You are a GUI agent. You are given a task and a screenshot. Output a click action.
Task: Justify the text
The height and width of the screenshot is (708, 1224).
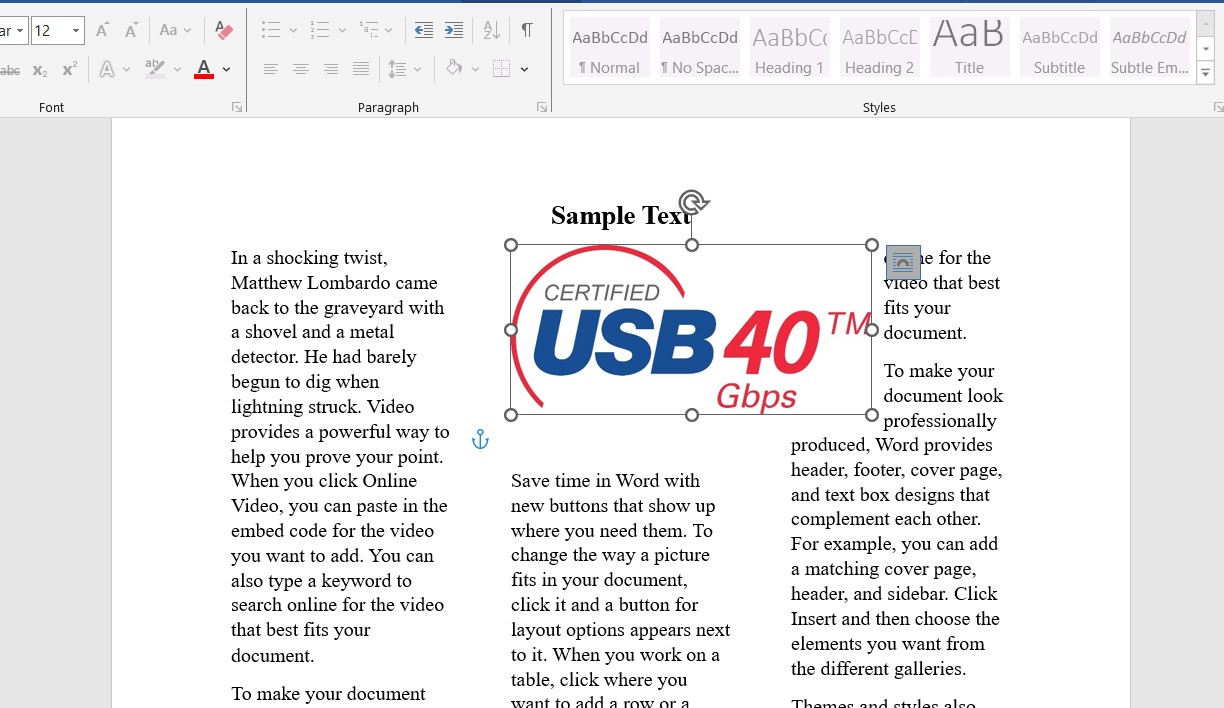click(361, 69)
